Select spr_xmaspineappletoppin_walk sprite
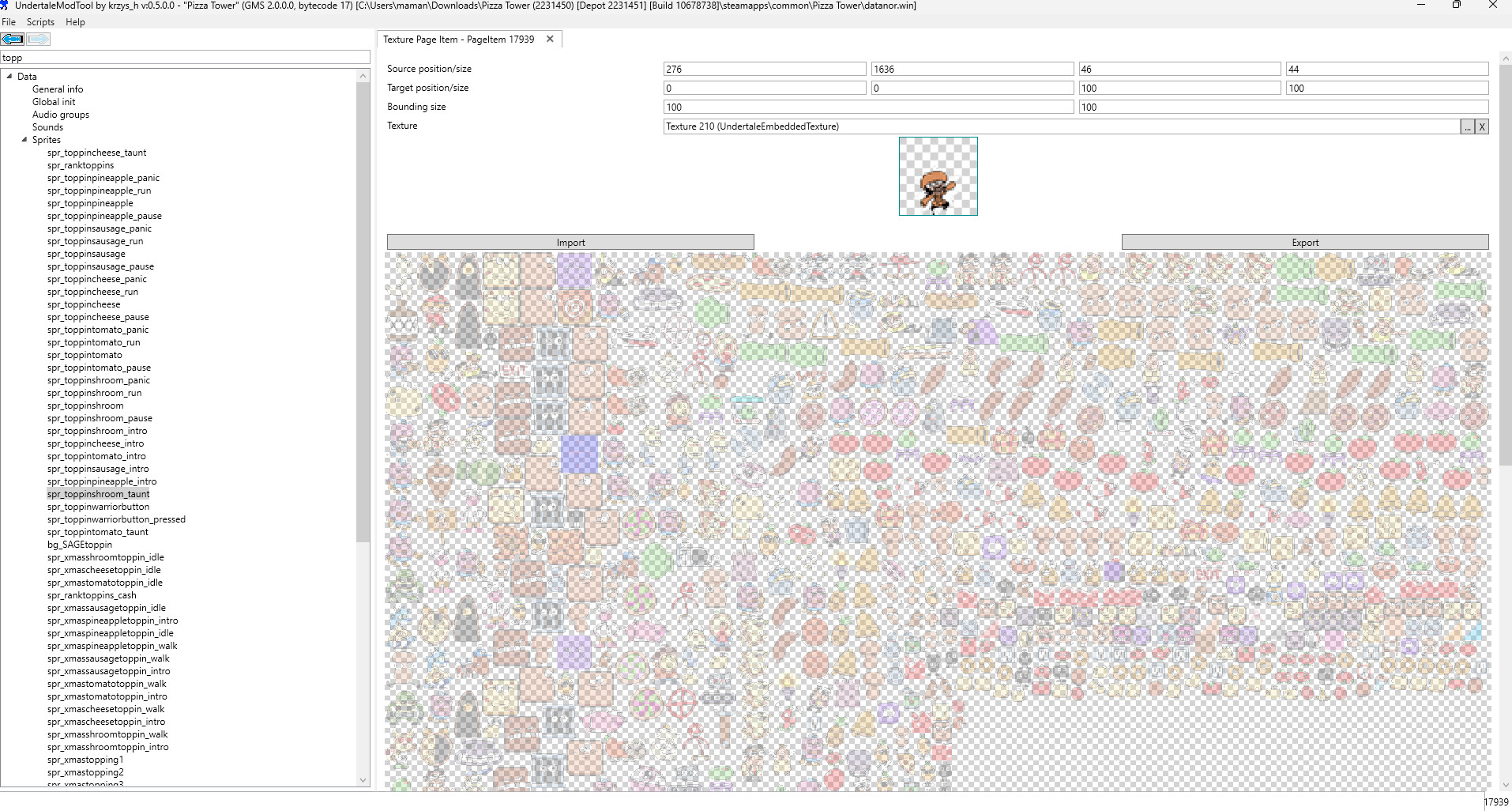The height and width of the screenshot is (811, 1512). (x=112, y=646)
